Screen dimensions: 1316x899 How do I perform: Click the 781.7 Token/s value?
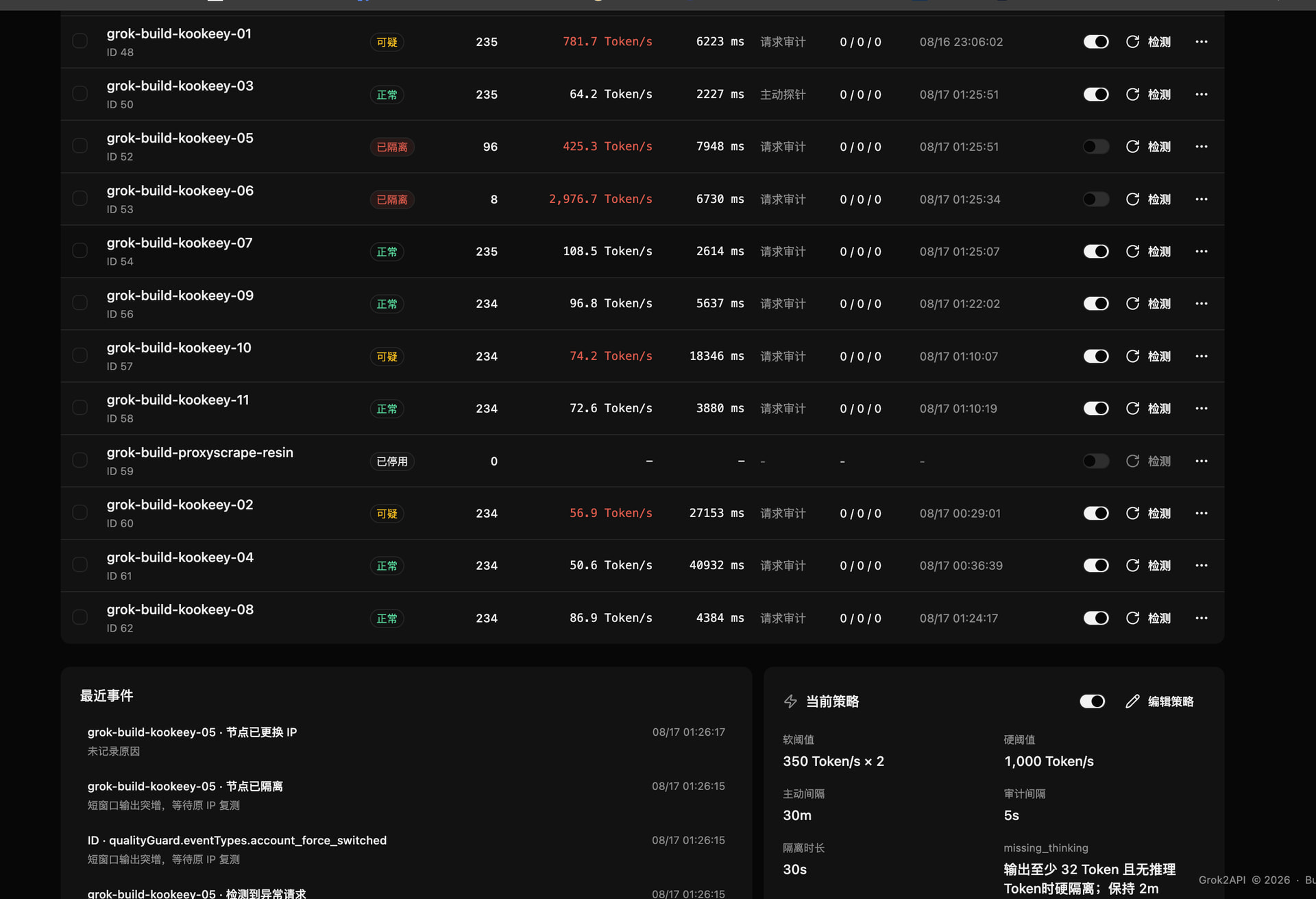tap(607, 42)
